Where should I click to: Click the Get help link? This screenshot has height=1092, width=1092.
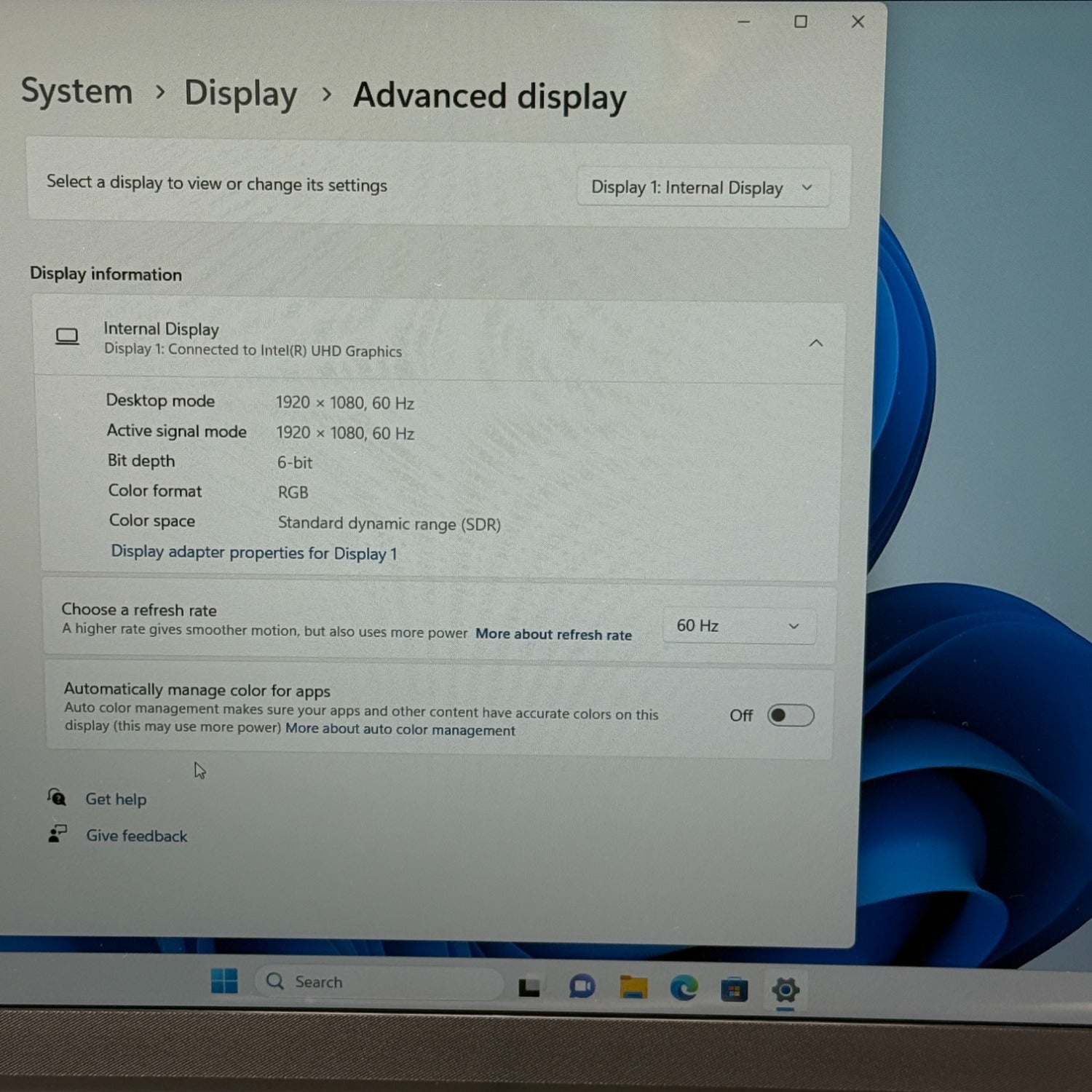click(116, 799)
